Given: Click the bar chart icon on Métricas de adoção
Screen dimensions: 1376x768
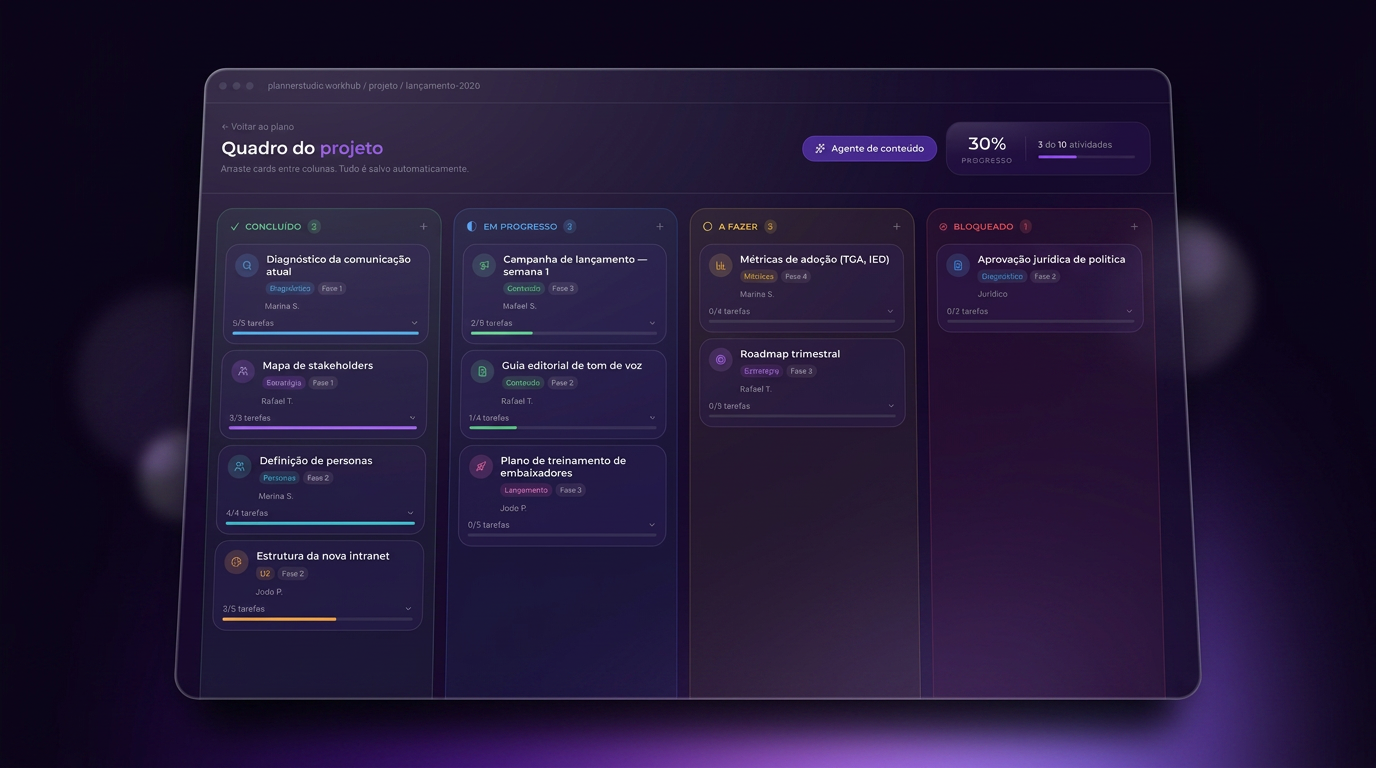Looking at the screenshot, I should click(x=720, y=265).
